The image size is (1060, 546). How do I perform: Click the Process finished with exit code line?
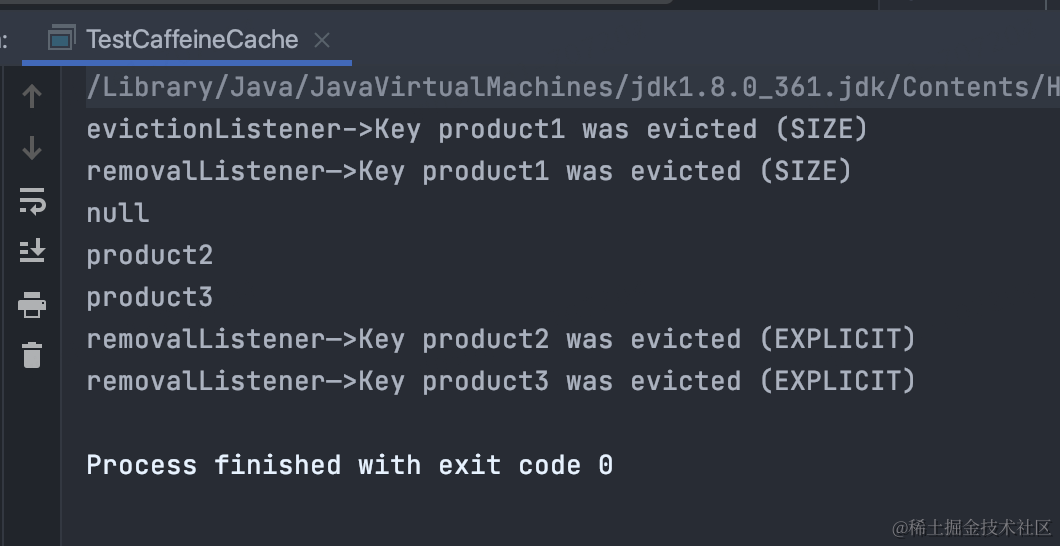350,466
